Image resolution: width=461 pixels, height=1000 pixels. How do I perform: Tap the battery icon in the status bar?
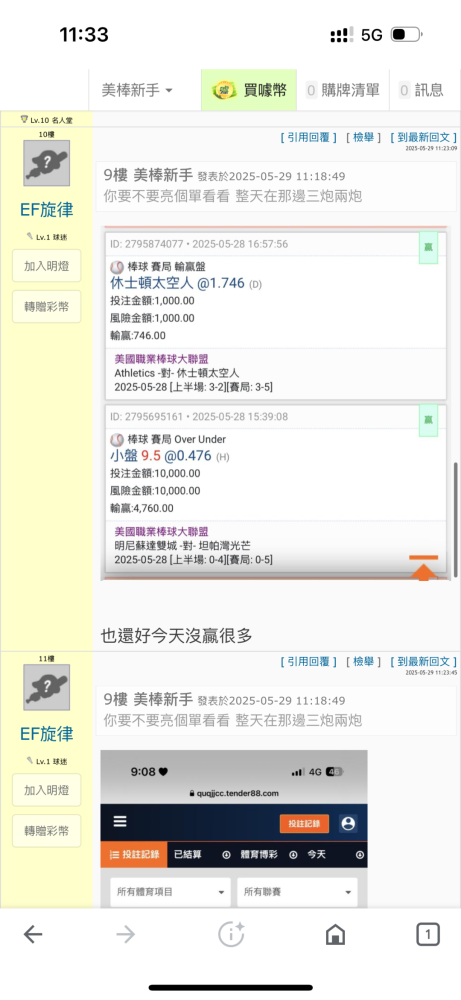click(x=406, y=34)
